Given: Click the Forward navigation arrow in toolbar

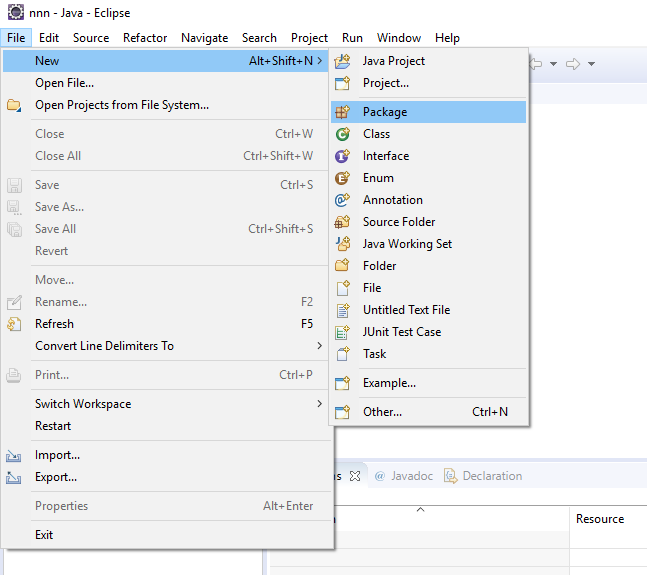Looking at the screenshot, I should click(573, 64).
